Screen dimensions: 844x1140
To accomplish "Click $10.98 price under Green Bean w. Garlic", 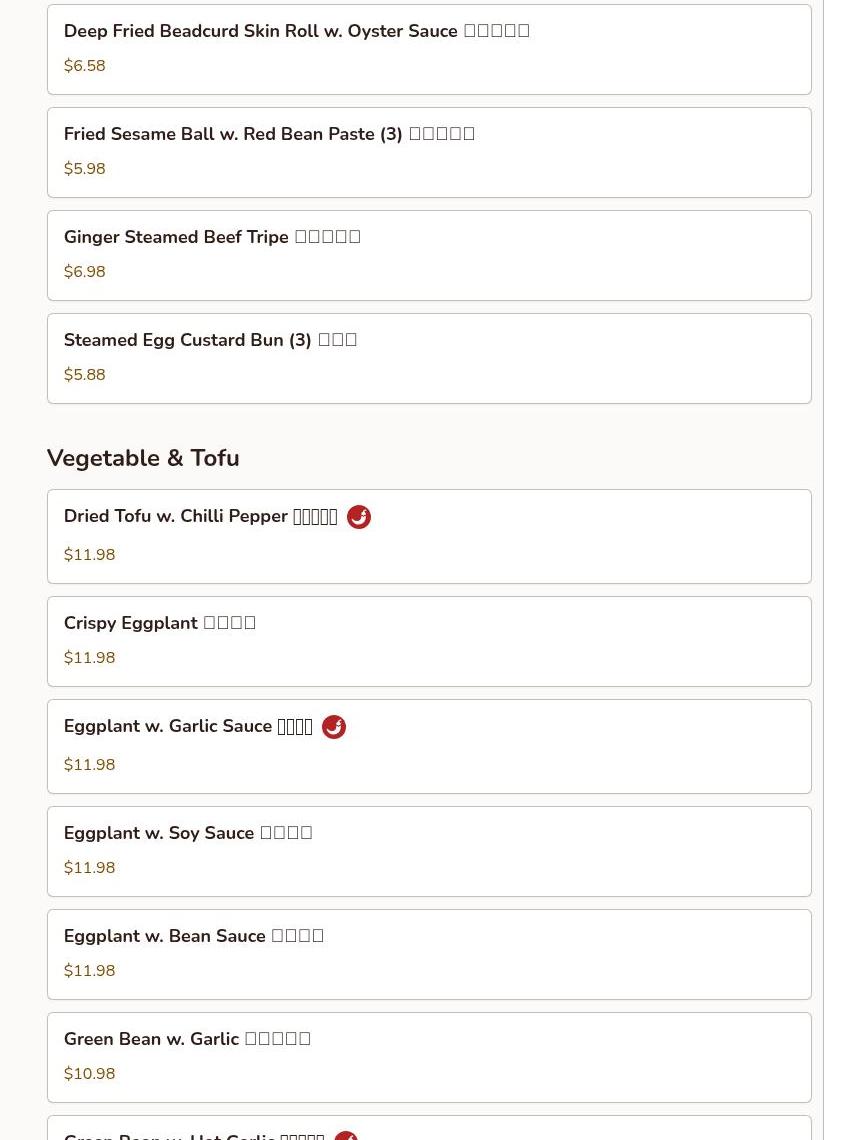I will coord(89,1074).
